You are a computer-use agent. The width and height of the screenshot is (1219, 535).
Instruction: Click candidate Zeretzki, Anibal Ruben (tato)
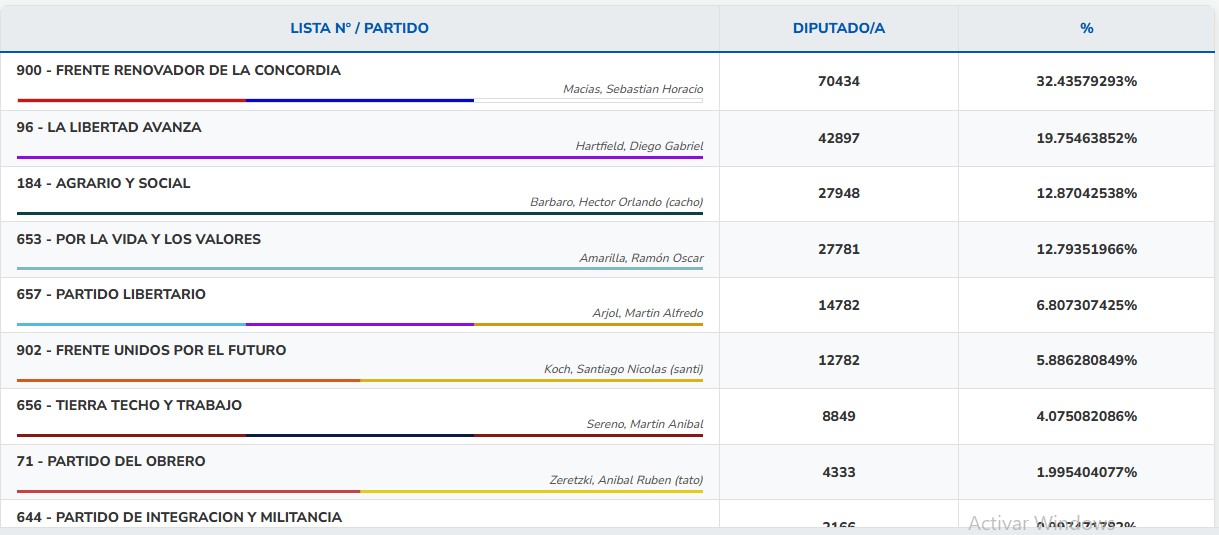point(626,480)
